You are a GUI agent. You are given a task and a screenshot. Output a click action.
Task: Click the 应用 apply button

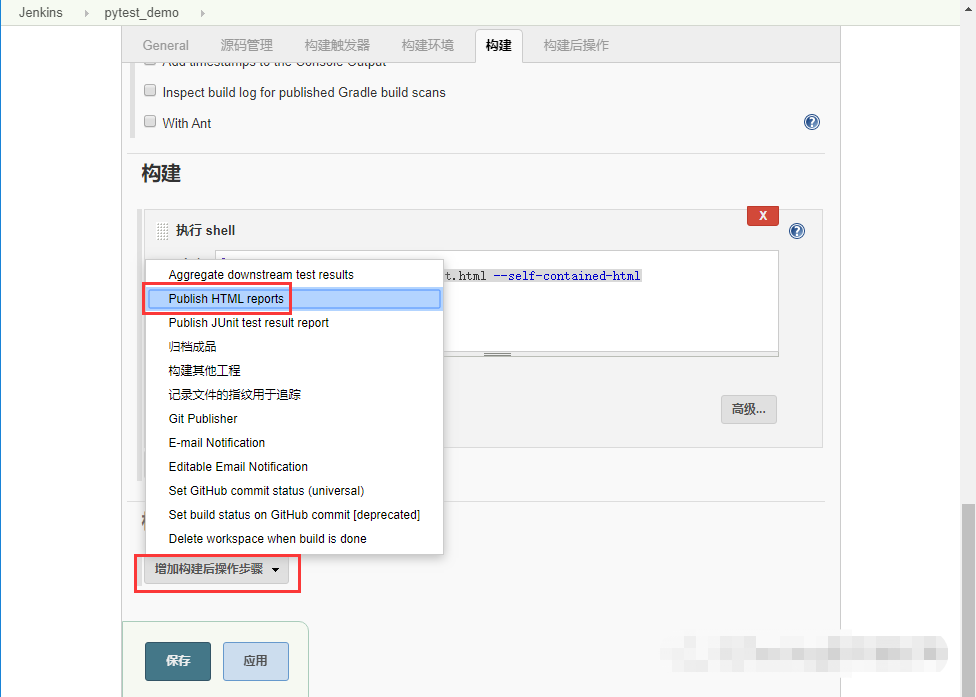(256, 661)
